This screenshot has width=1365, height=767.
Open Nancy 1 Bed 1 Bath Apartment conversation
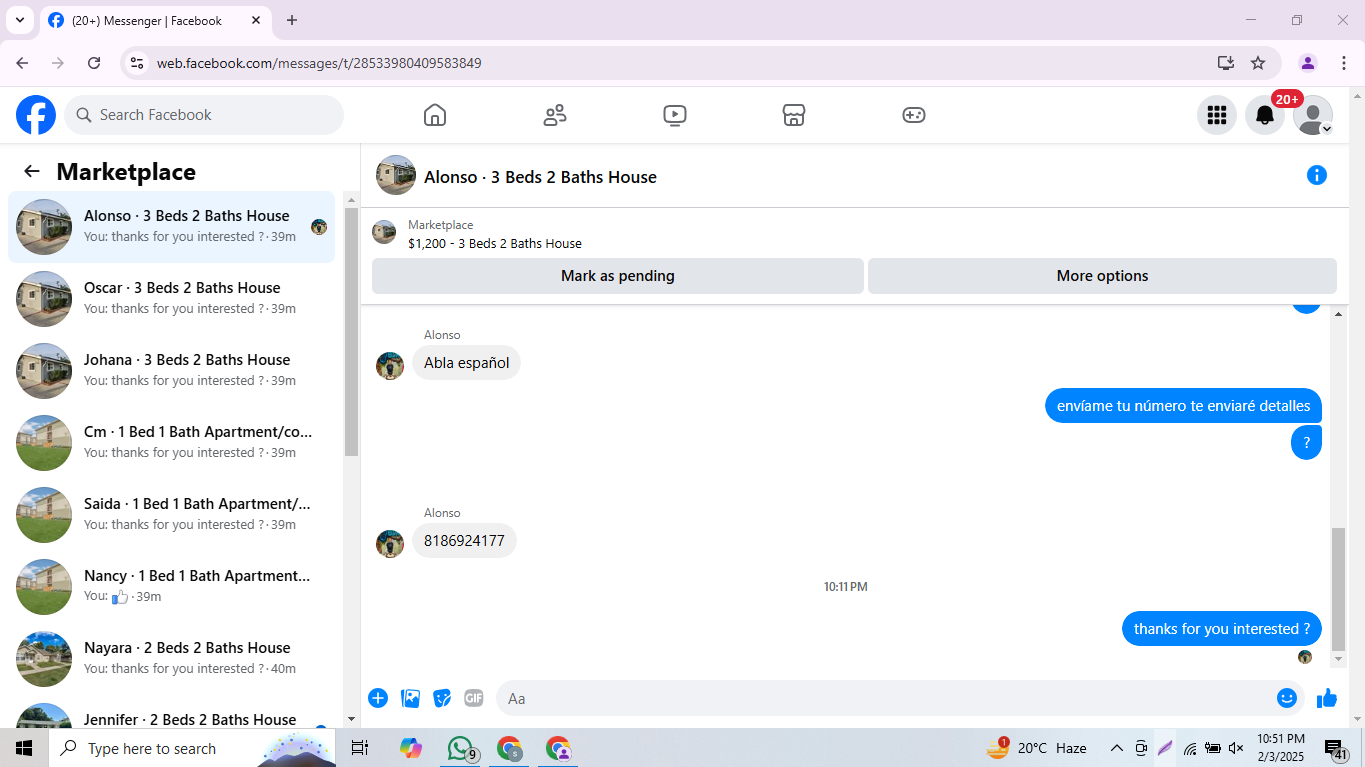[x=171, y=587]
